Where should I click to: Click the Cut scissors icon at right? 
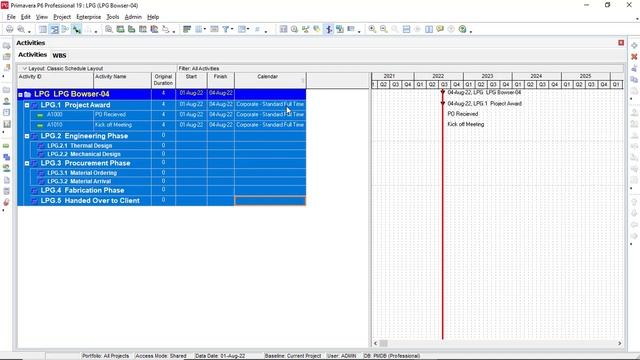[x=634, y=68]
